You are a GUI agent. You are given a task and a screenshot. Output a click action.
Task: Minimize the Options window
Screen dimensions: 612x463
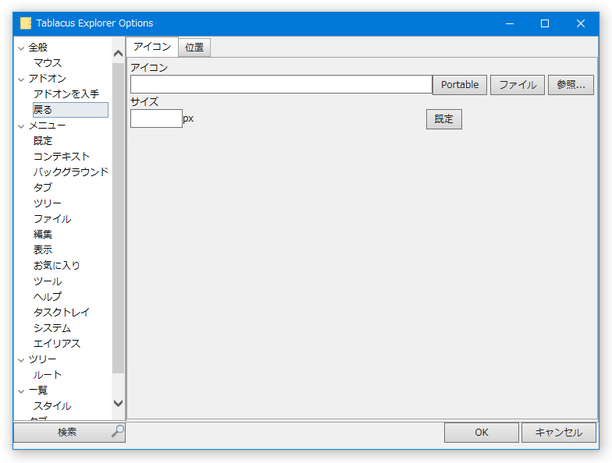click(509, 23)
